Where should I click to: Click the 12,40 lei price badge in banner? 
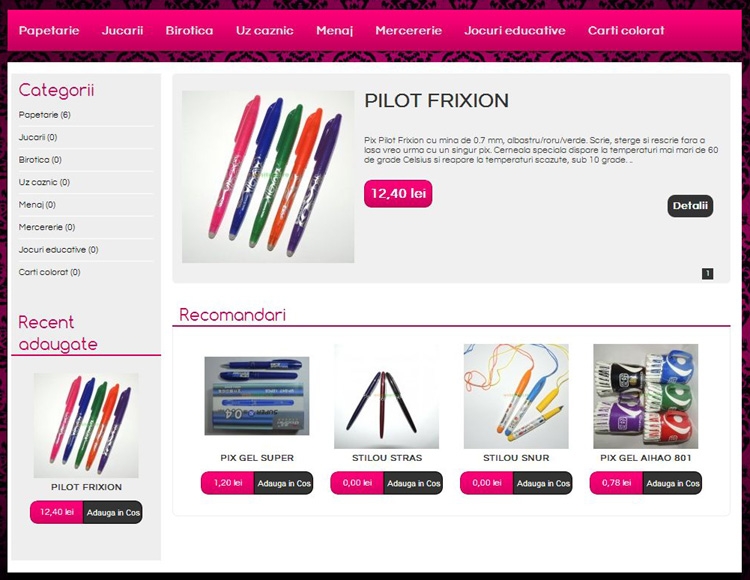[x=398, y=194]
